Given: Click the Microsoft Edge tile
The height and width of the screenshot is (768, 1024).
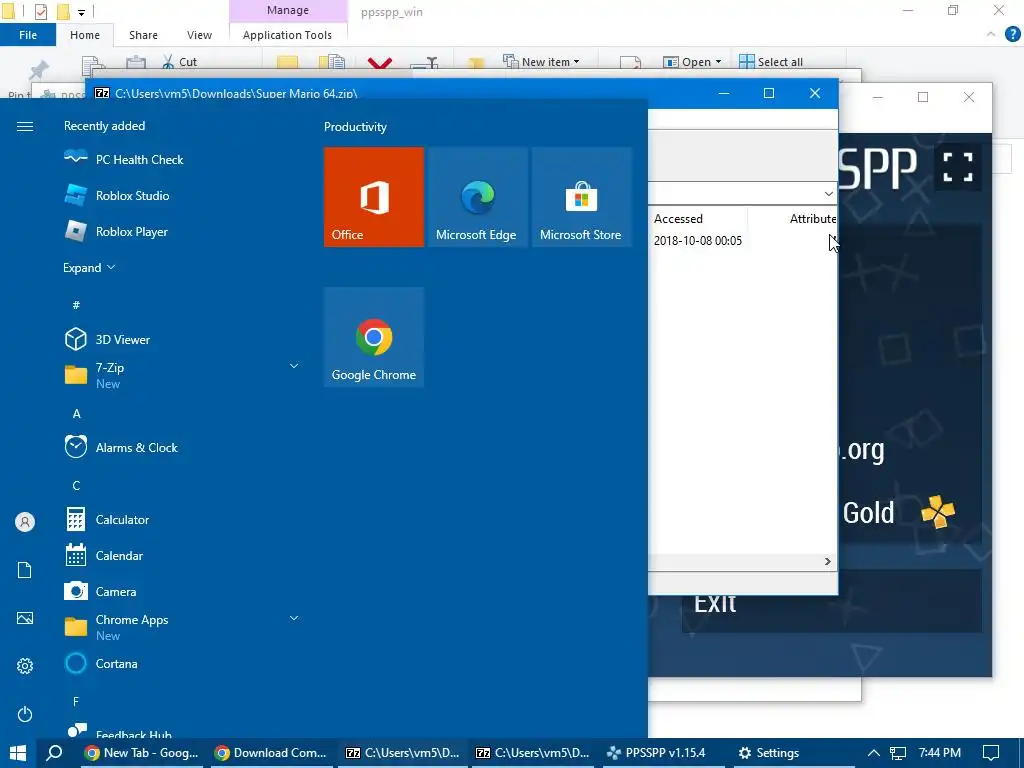Looking at the screenshot, I should coord(477,197).
